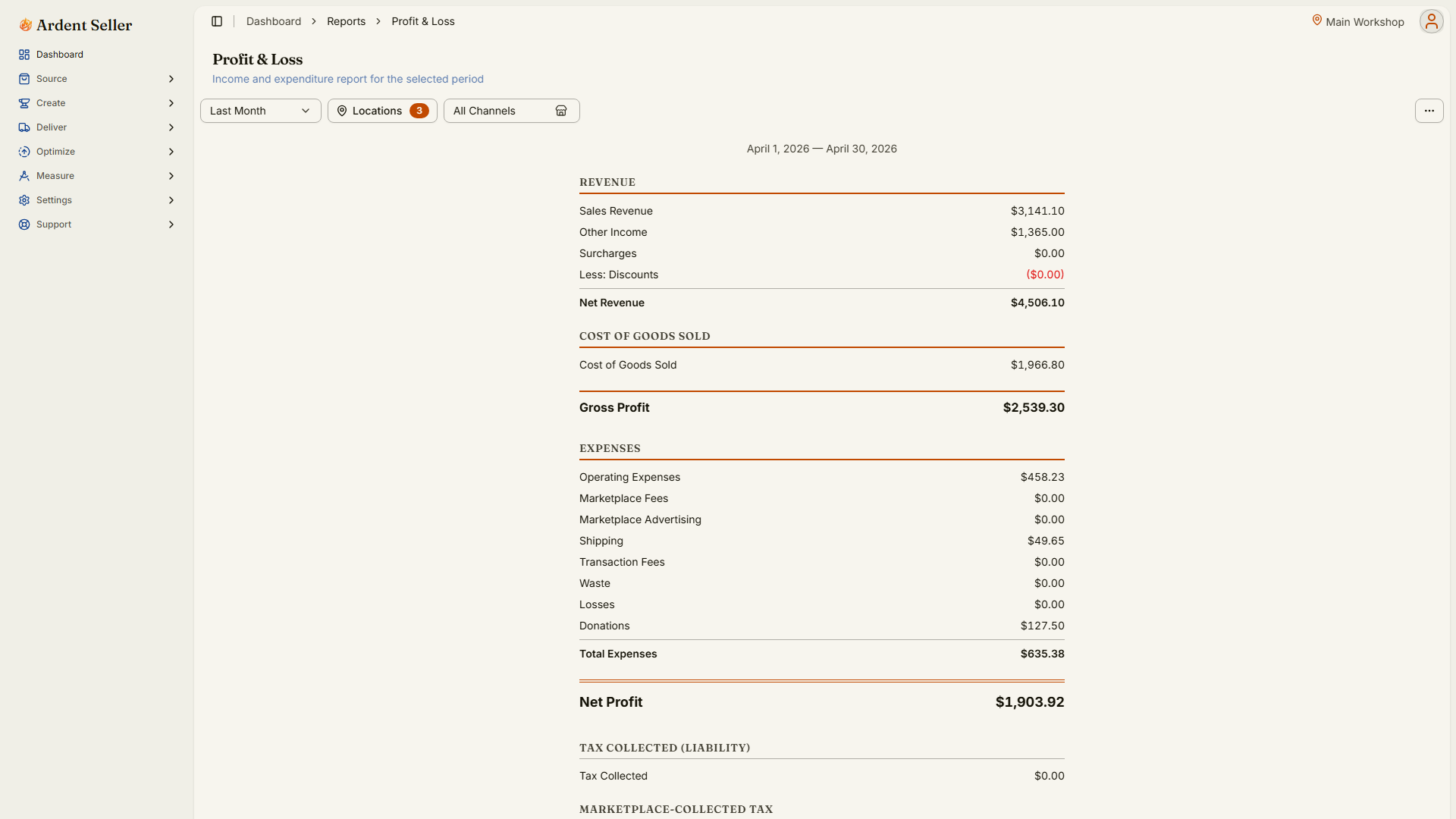Click the Donations value $127.50
This screenshot has width=1456, height=819.
pyautogui.click(x=1042, y=626)
